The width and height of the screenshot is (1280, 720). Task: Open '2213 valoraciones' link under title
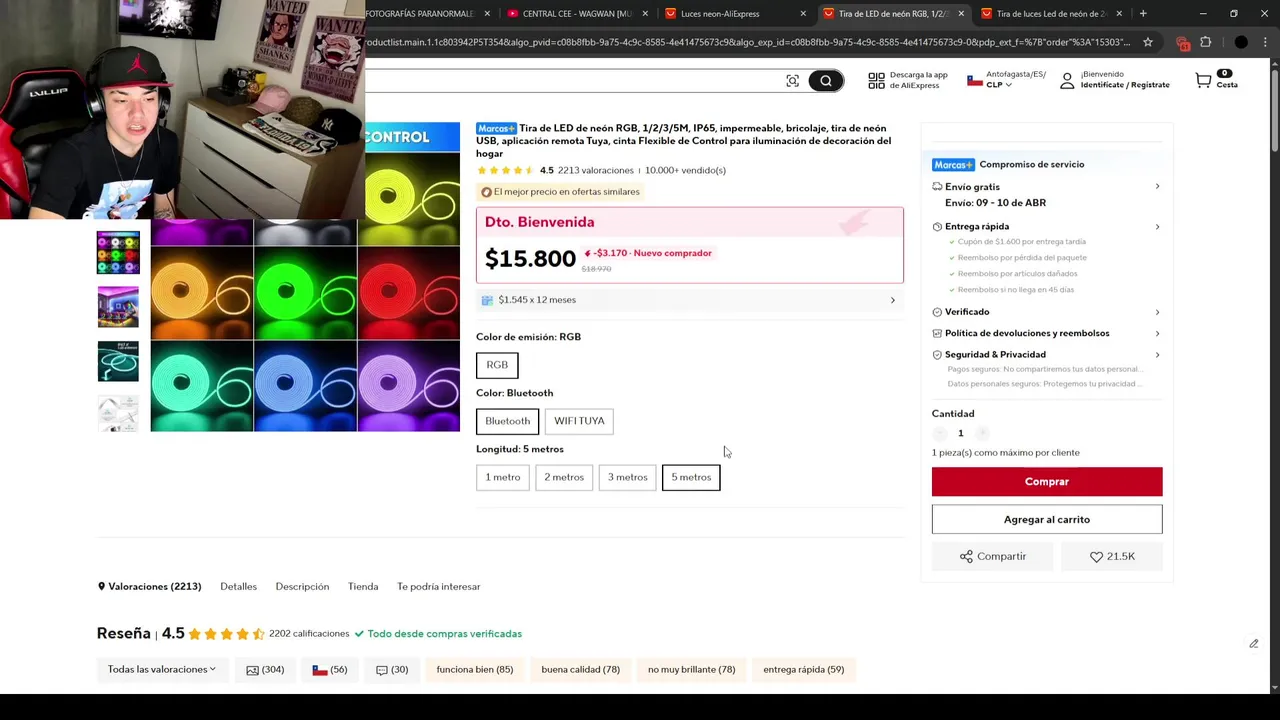[x=596, y=170]
